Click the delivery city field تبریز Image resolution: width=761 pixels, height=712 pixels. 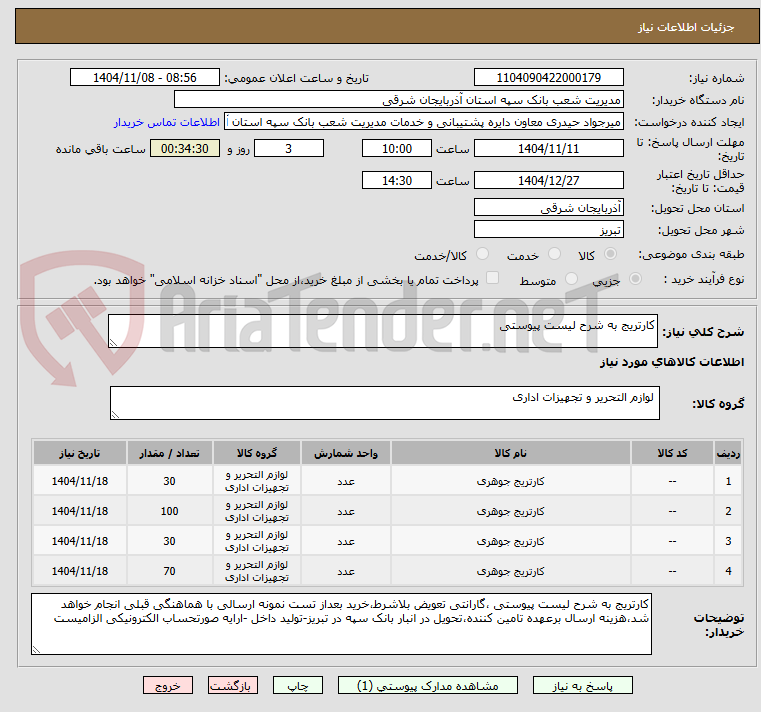tap(548, 230)
